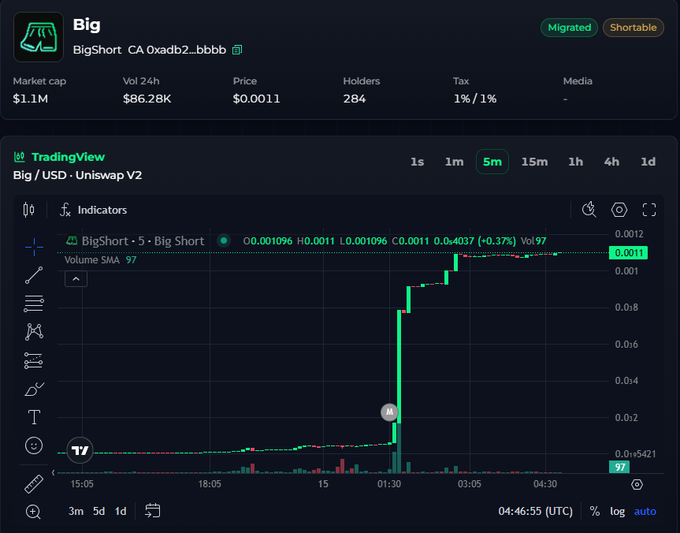Click the Big / USD · Uniswap V2 label

(78, 175)
